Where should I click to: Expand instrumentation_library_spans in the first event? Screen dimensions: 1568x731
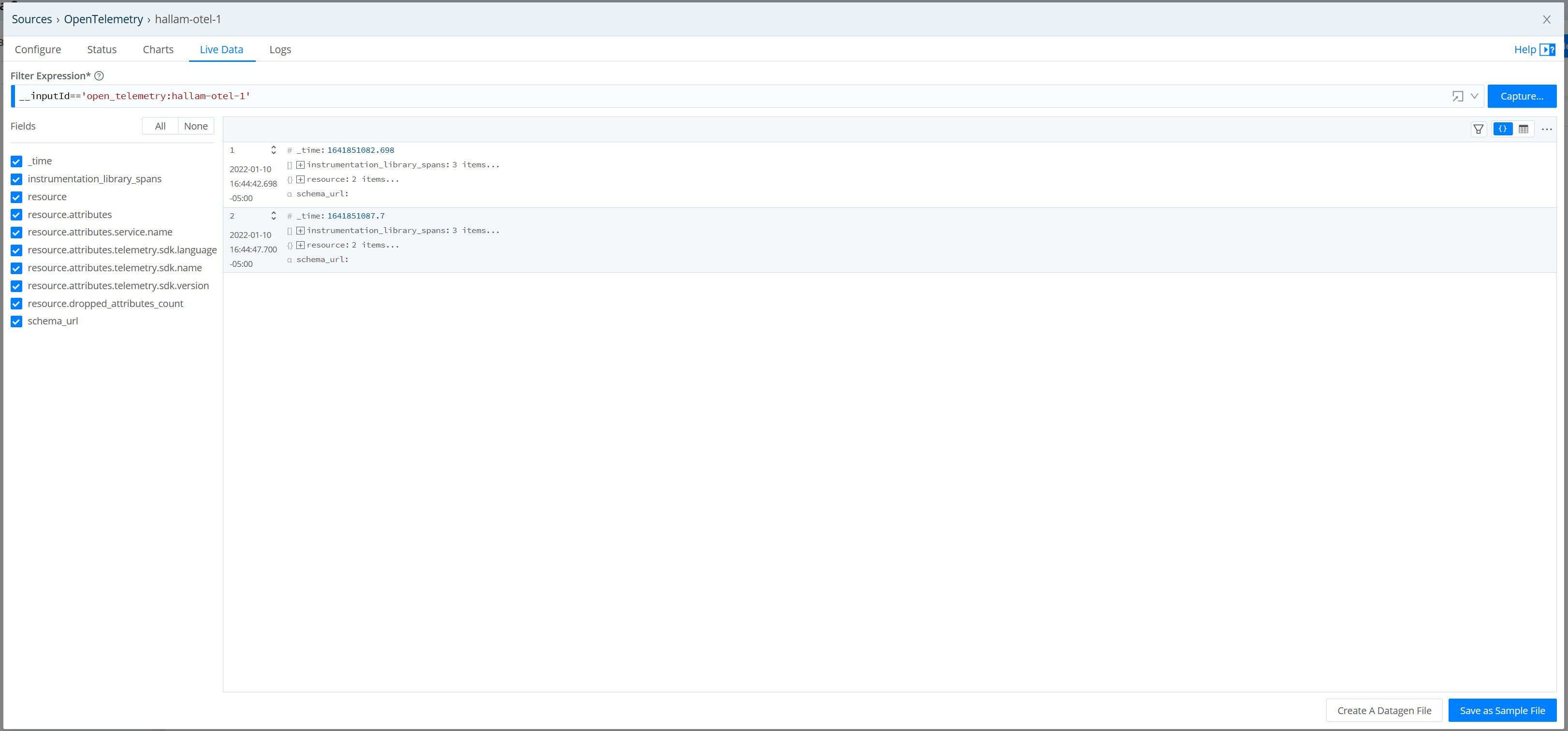click(300, 164)
